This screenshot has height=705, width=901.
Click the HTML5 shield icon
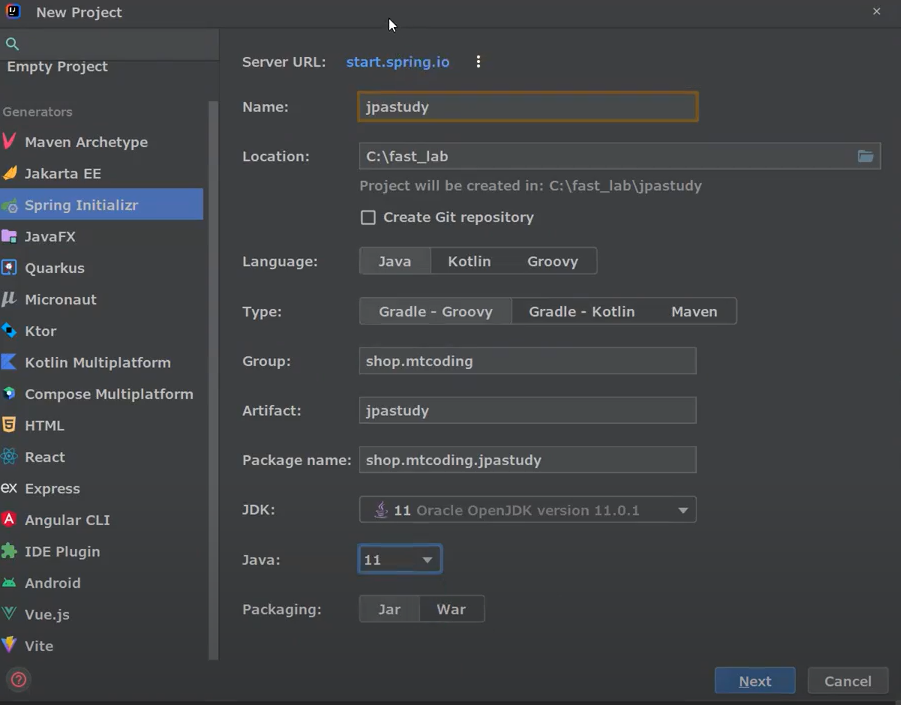click(9, 425)
